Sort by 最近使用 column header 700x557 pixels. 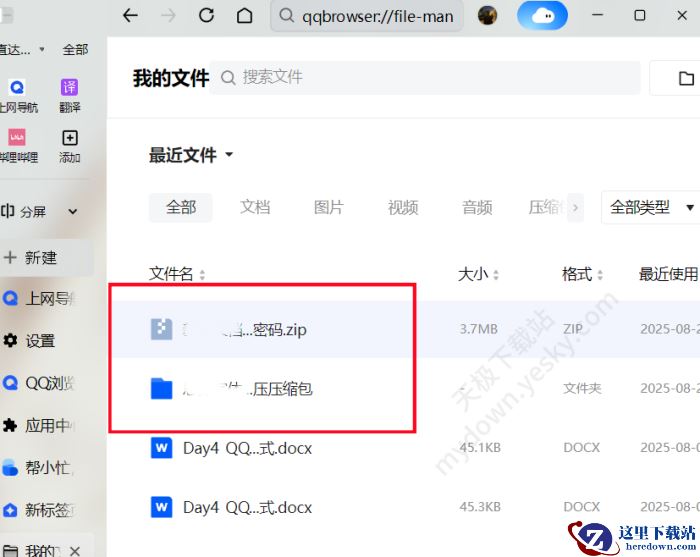click(x=669, y=274)
